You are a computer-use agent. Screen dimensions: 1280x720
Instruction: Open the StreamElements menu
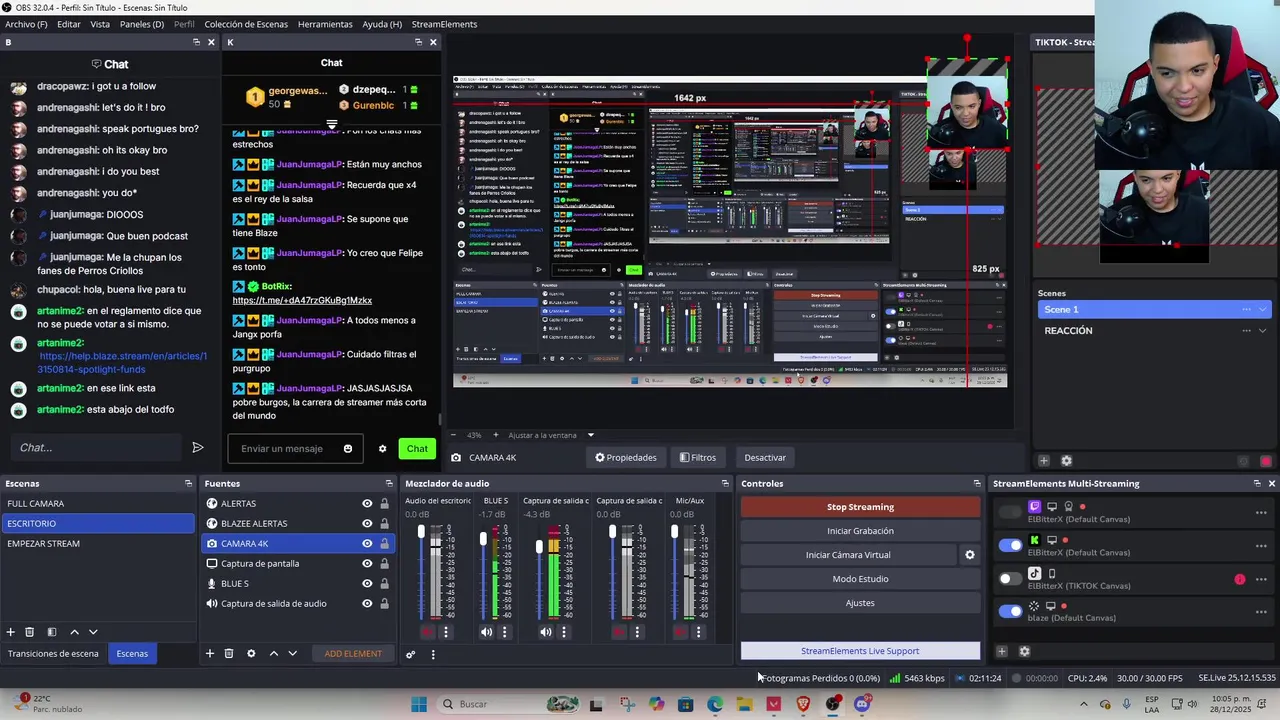point(444,24)
